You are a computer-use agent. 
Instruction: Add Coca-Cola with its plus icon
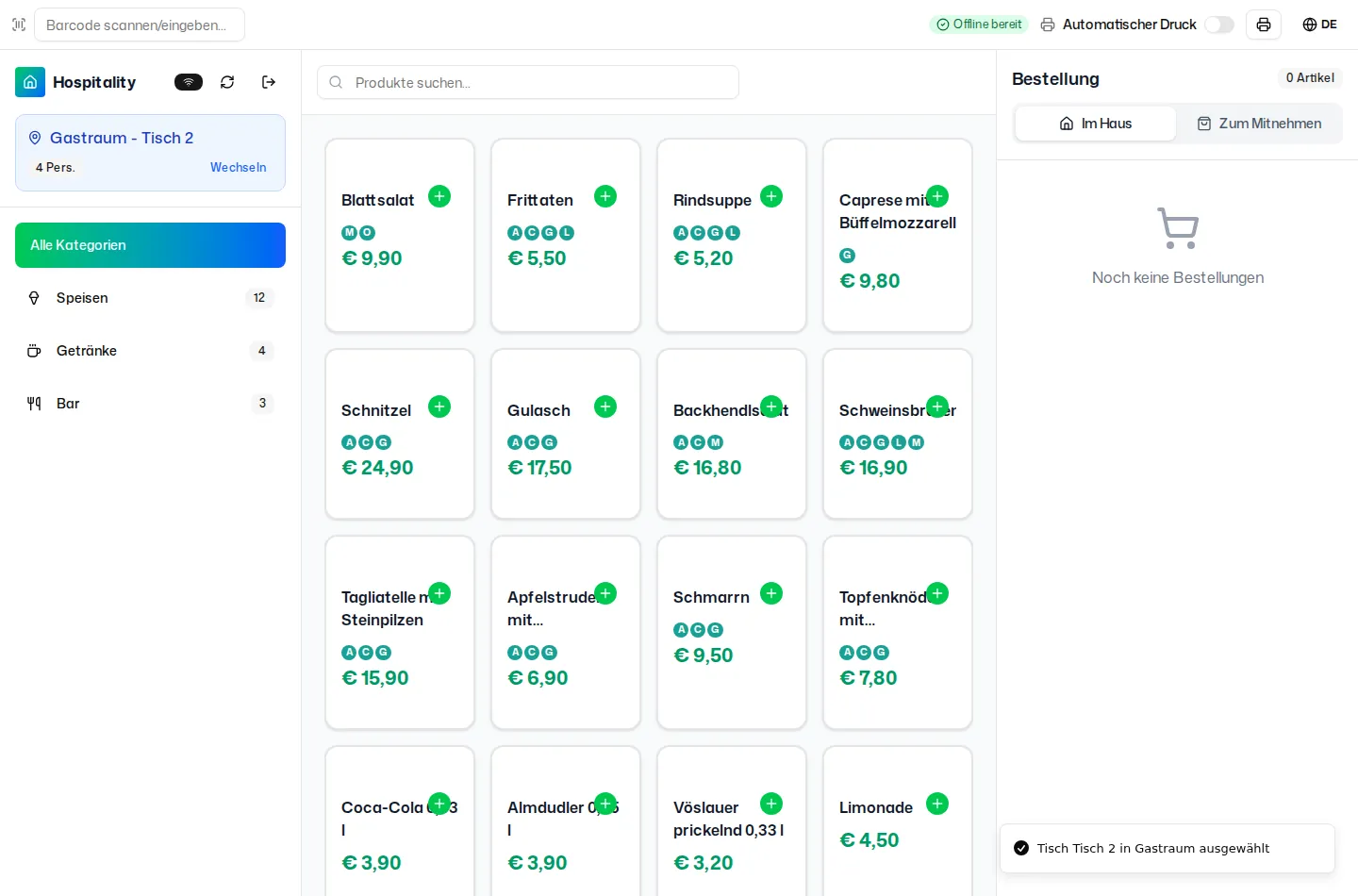439,804
